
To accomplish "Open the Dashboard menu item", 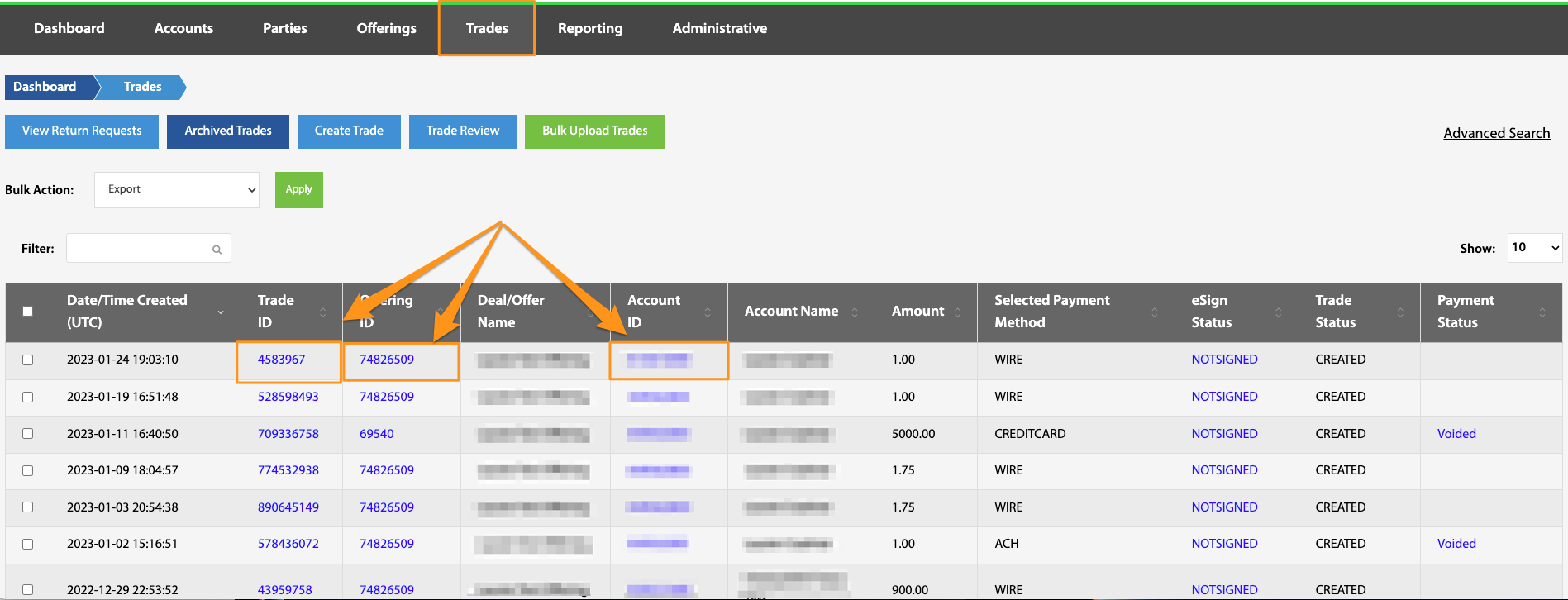I will point(69,28).
